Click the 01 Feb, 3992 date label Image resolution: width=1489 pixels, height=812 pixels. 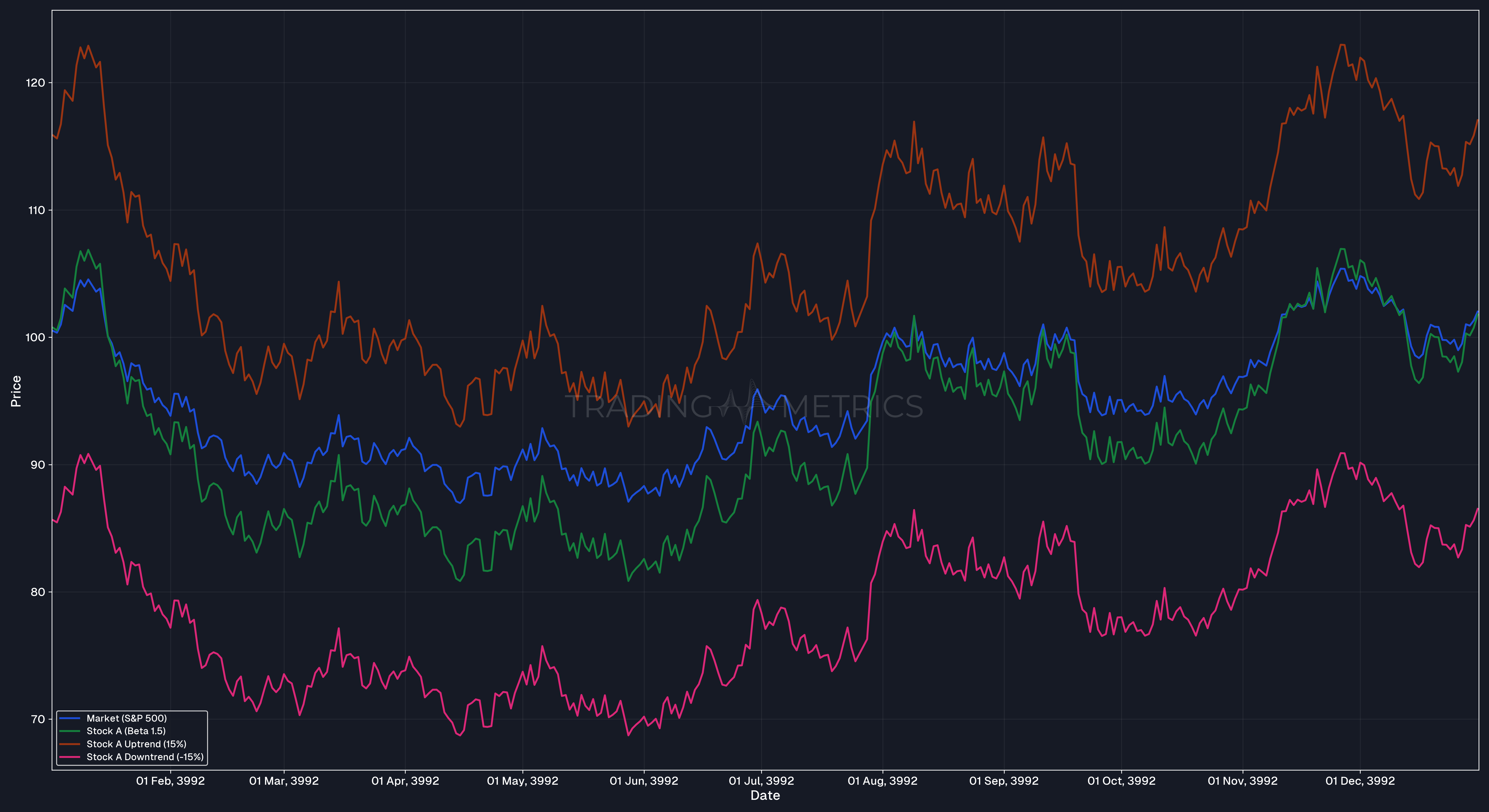171,781
